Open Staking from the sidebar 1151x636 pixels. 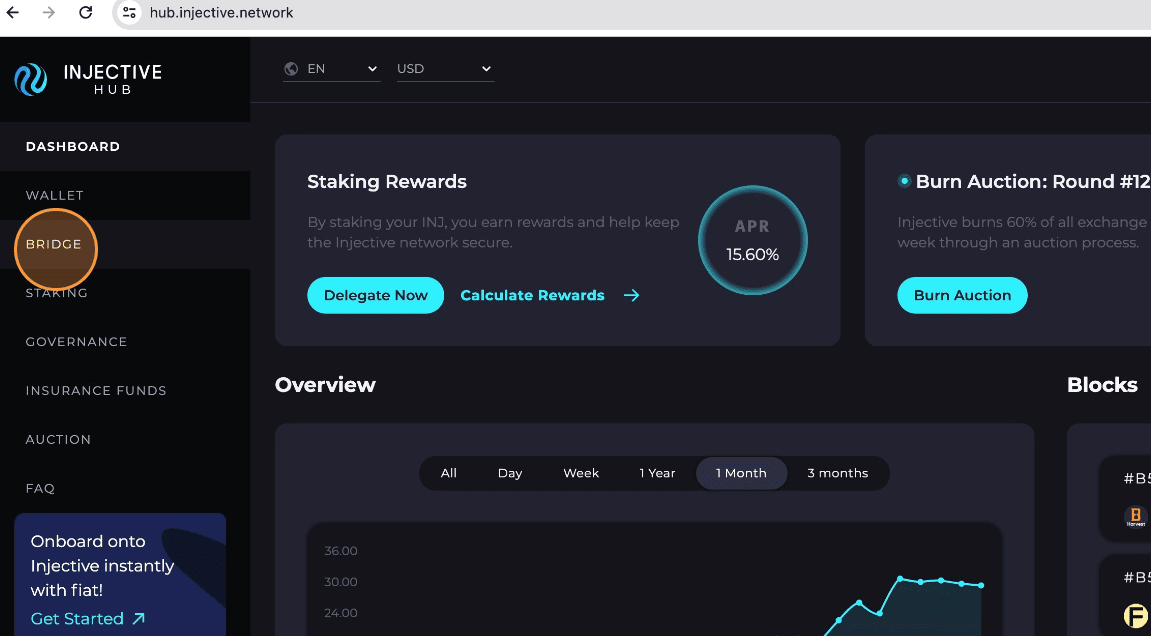(125, 293)
